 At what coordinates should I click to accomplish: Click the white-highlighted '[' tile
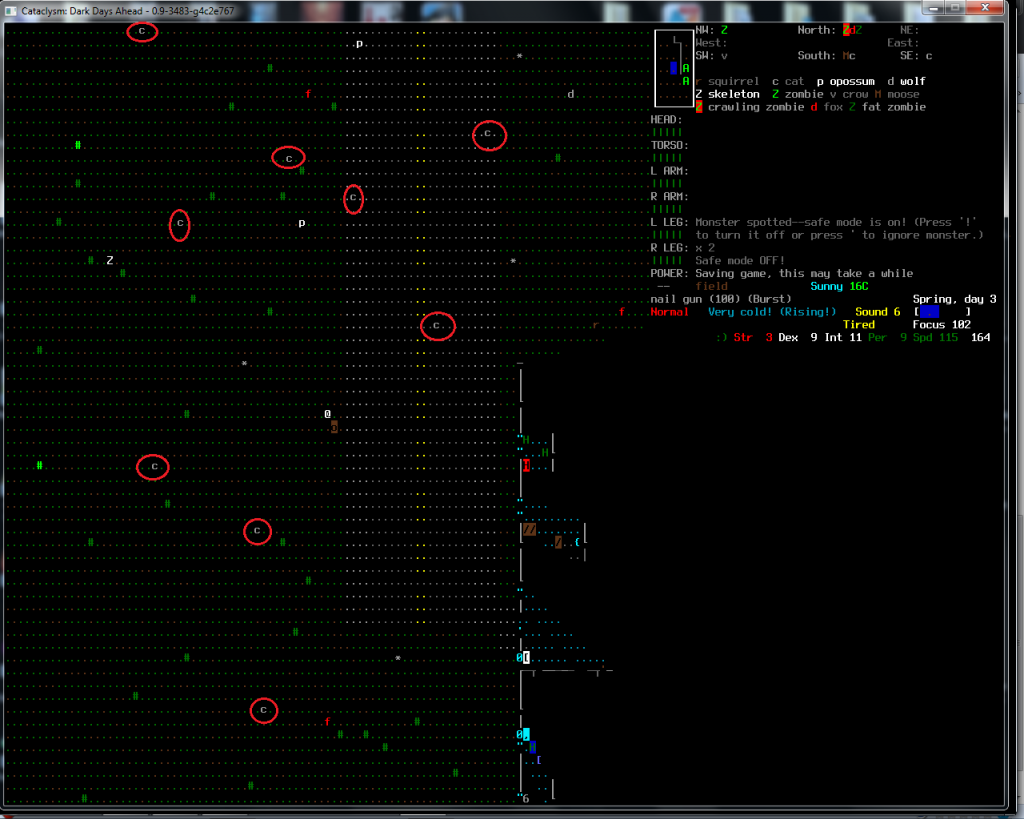[x=526, y=658]
